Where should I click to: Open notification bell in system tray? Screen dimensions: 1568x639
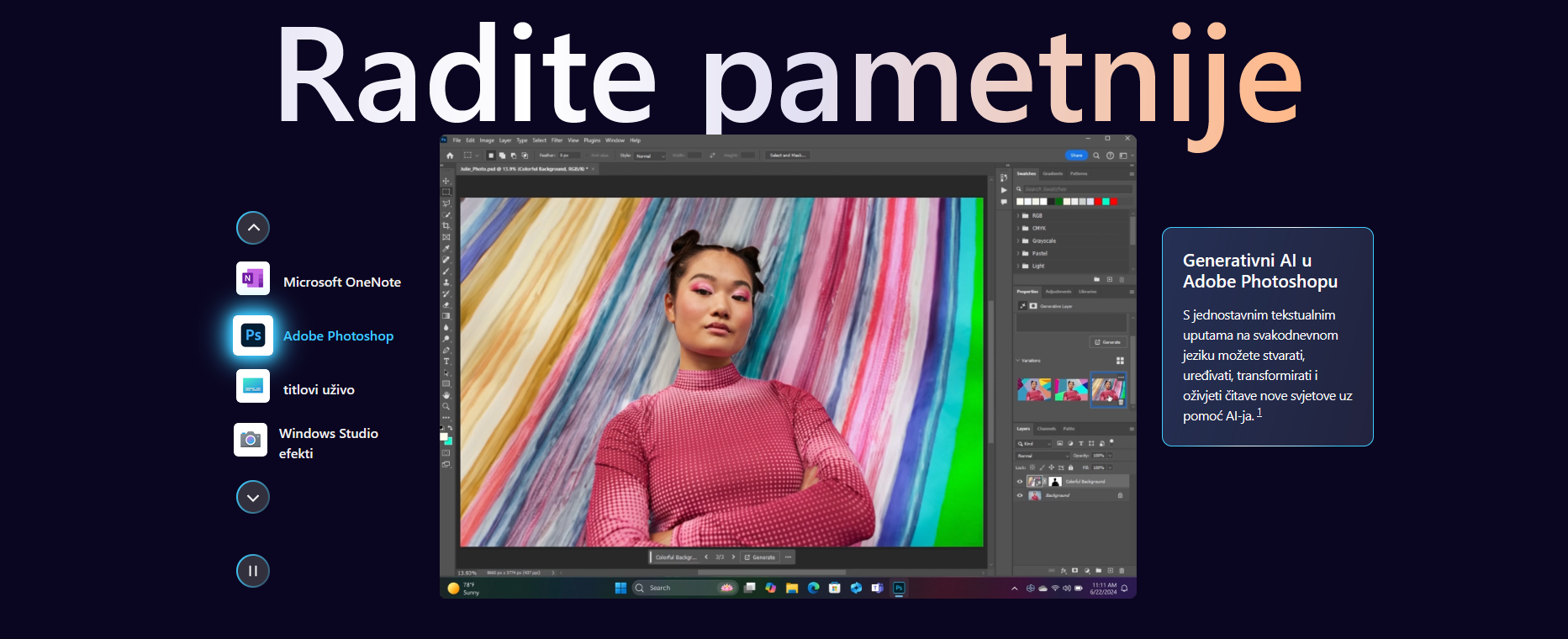(1124, 588)
